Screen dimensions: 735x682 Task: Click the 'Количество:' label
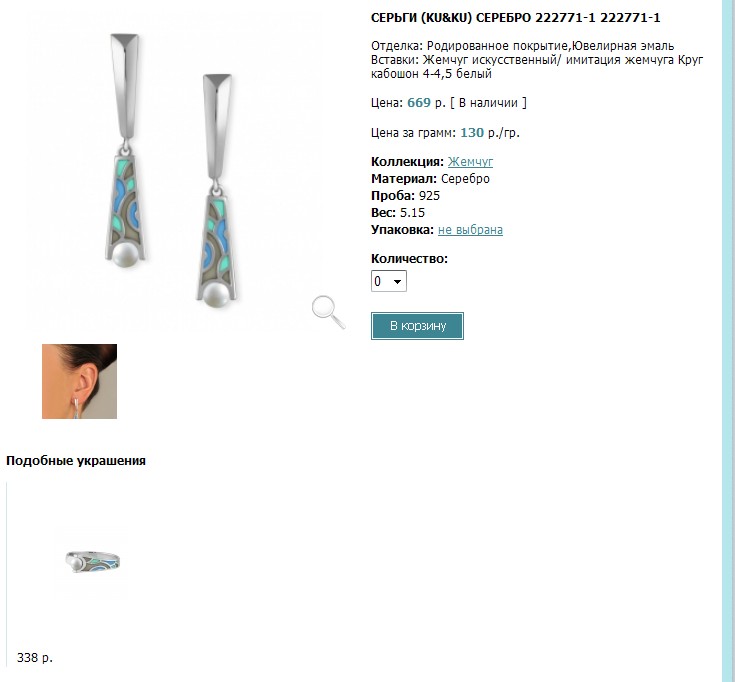pos(409,259)
